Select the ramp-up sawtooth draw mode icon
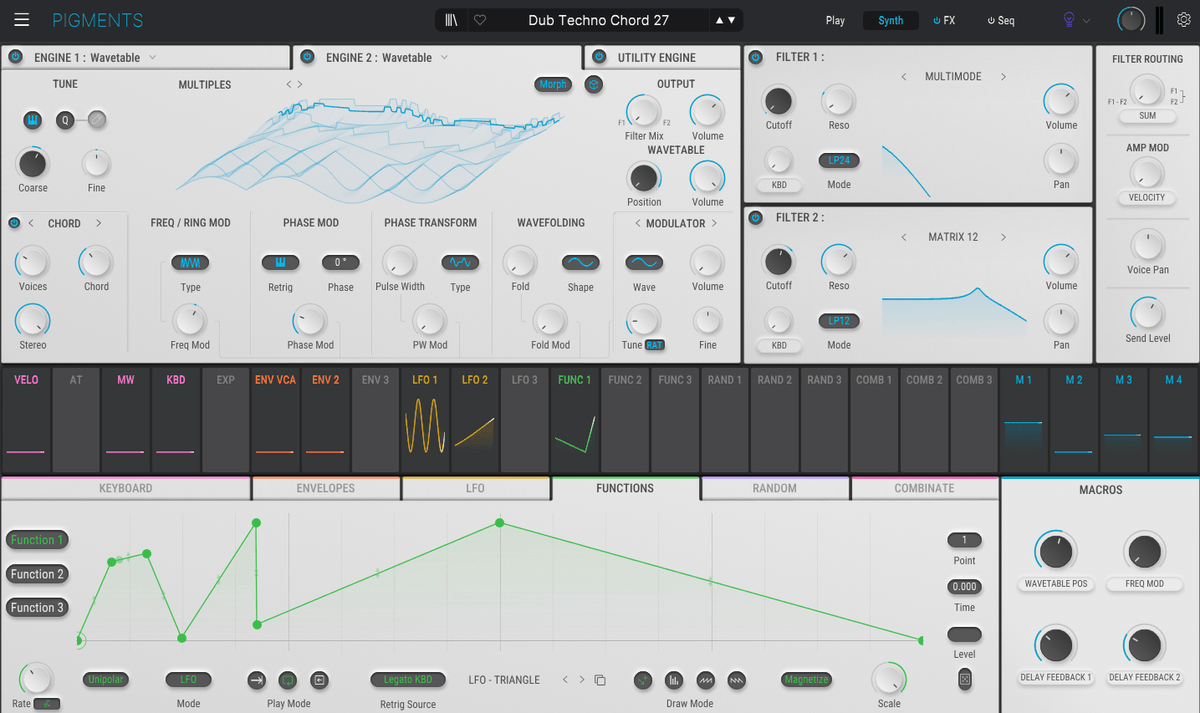This screenshot has height=713, width=1200. 706,680
